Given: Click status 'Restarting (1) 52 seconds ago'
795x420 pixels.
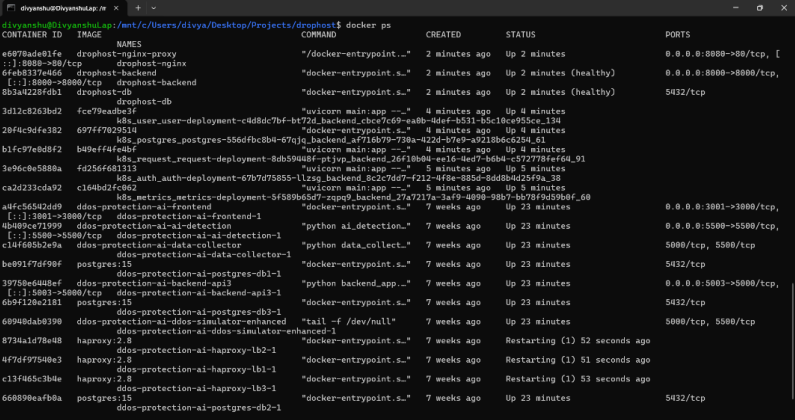Looking at the screenshot, I should (x=577, y=341).
